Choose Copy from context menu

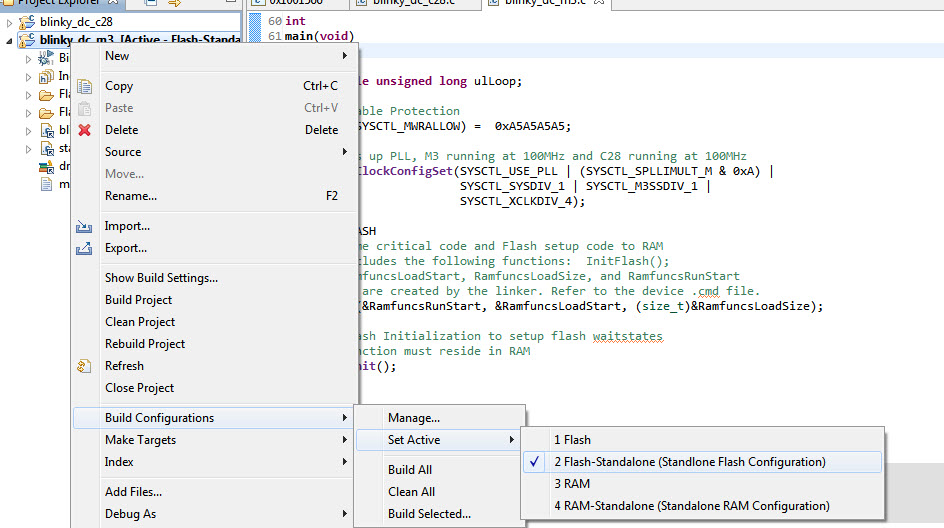(x=213, y=86)
